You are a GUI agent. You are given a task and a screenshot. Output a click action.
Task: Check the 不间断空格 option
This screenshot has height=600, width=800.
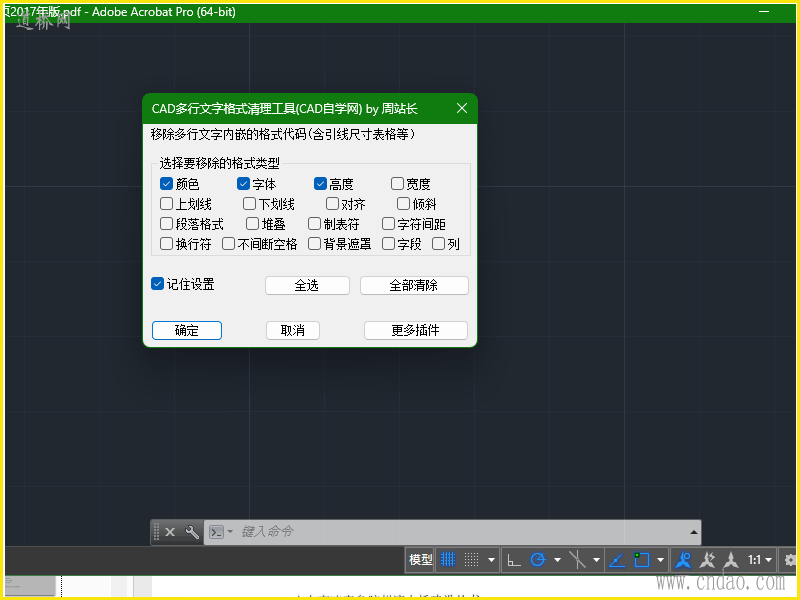point(228,243)
